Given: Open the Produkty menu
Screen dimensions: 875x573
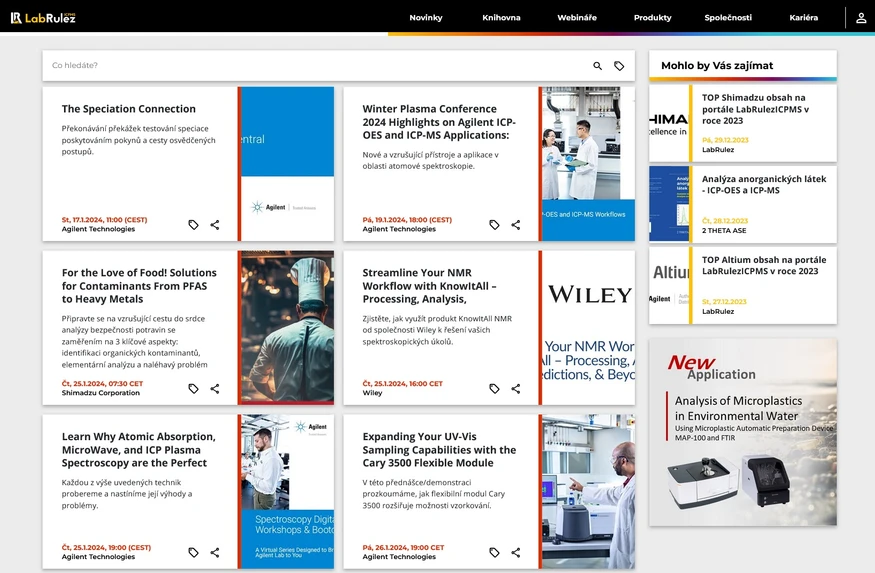Looking at the screenshot, I should tap(652, 18).
